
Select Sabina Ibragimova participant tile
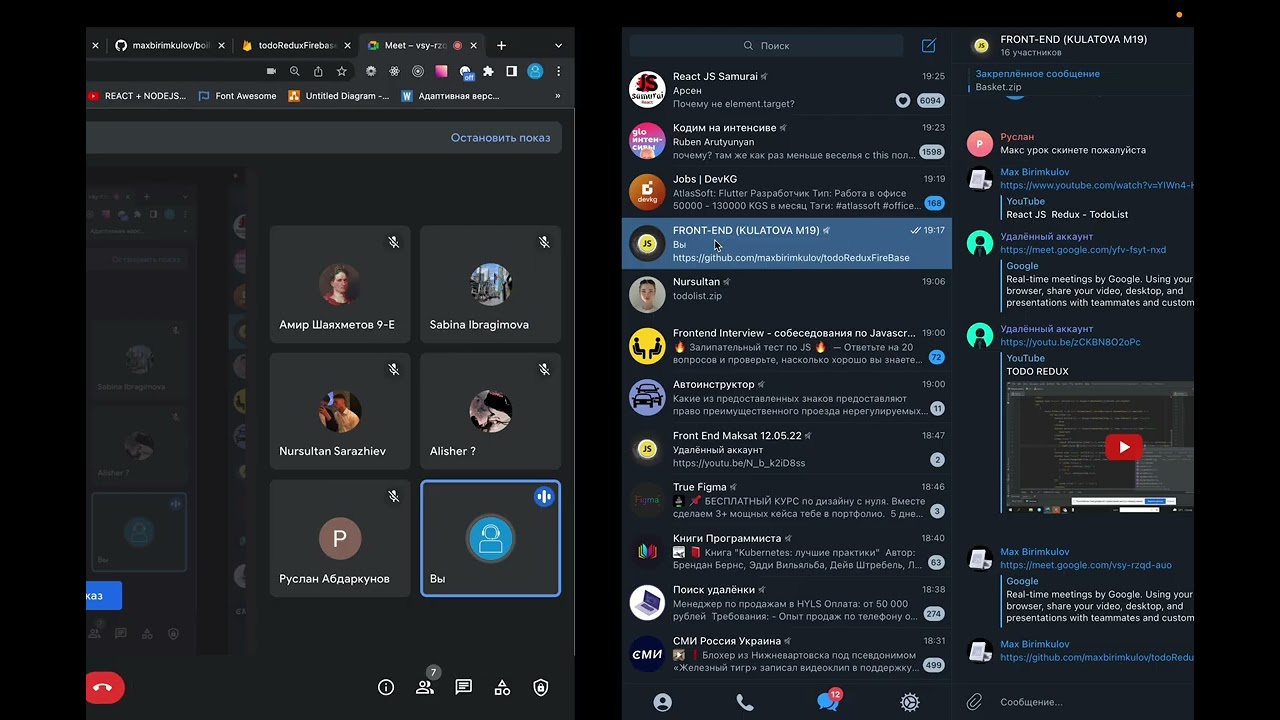point(490,284)
